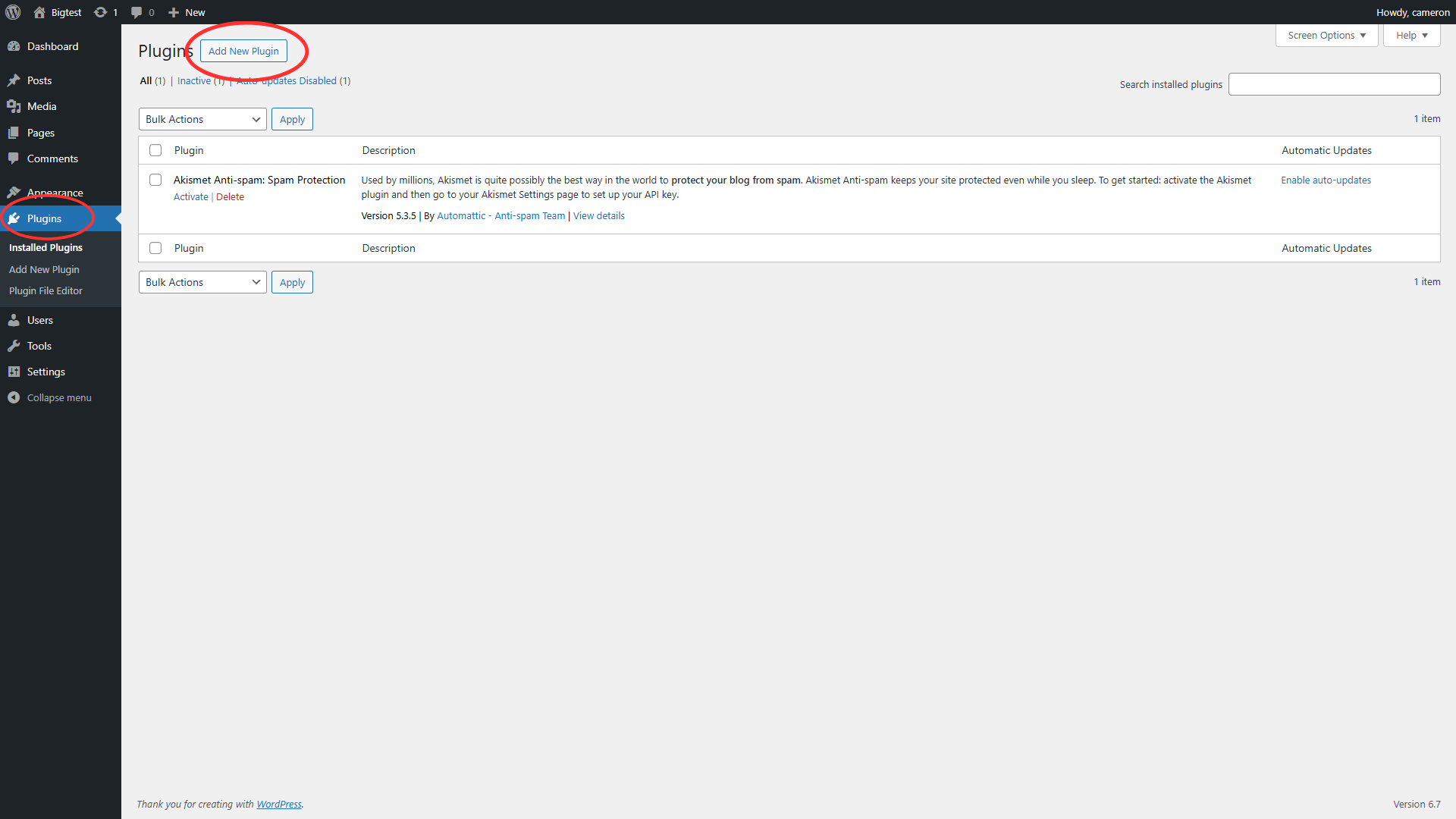Click the updates icon in the admin bar
Viewport: 1456px width, 819px height.
(x=99, y=12)
